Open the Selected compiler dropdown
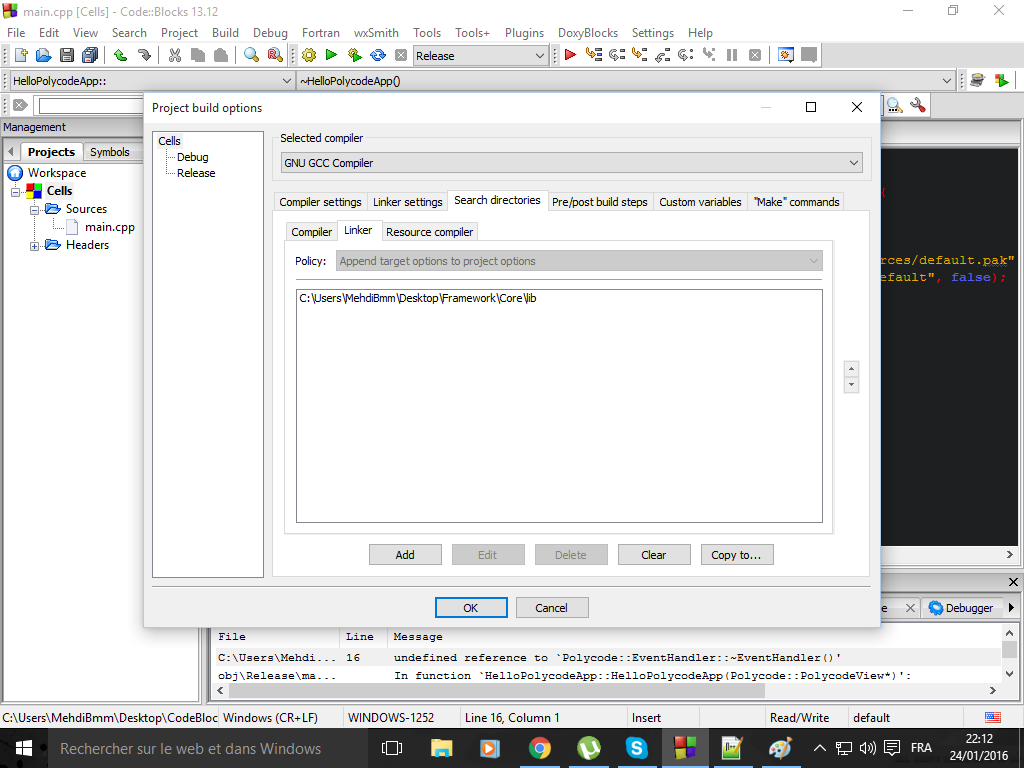 (x=570, y=162)
